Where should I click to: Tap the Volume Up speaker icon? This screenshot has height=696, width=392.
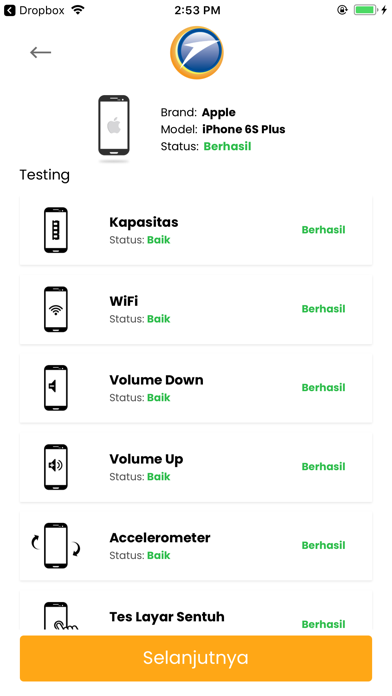(56, 467)
